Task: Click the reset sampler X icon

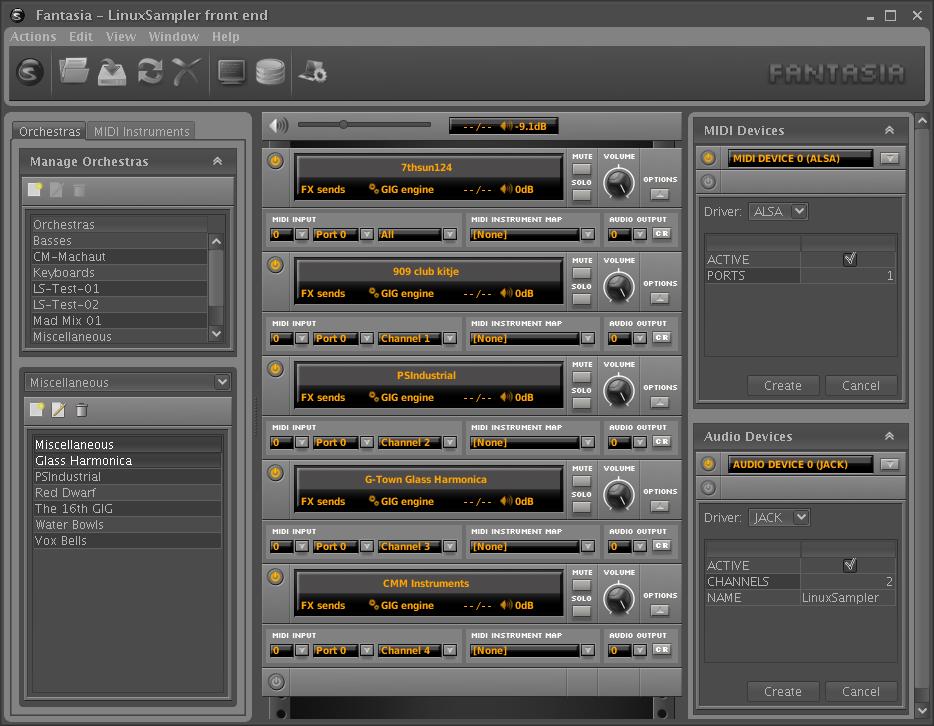Action: click(x=187, y=72)
